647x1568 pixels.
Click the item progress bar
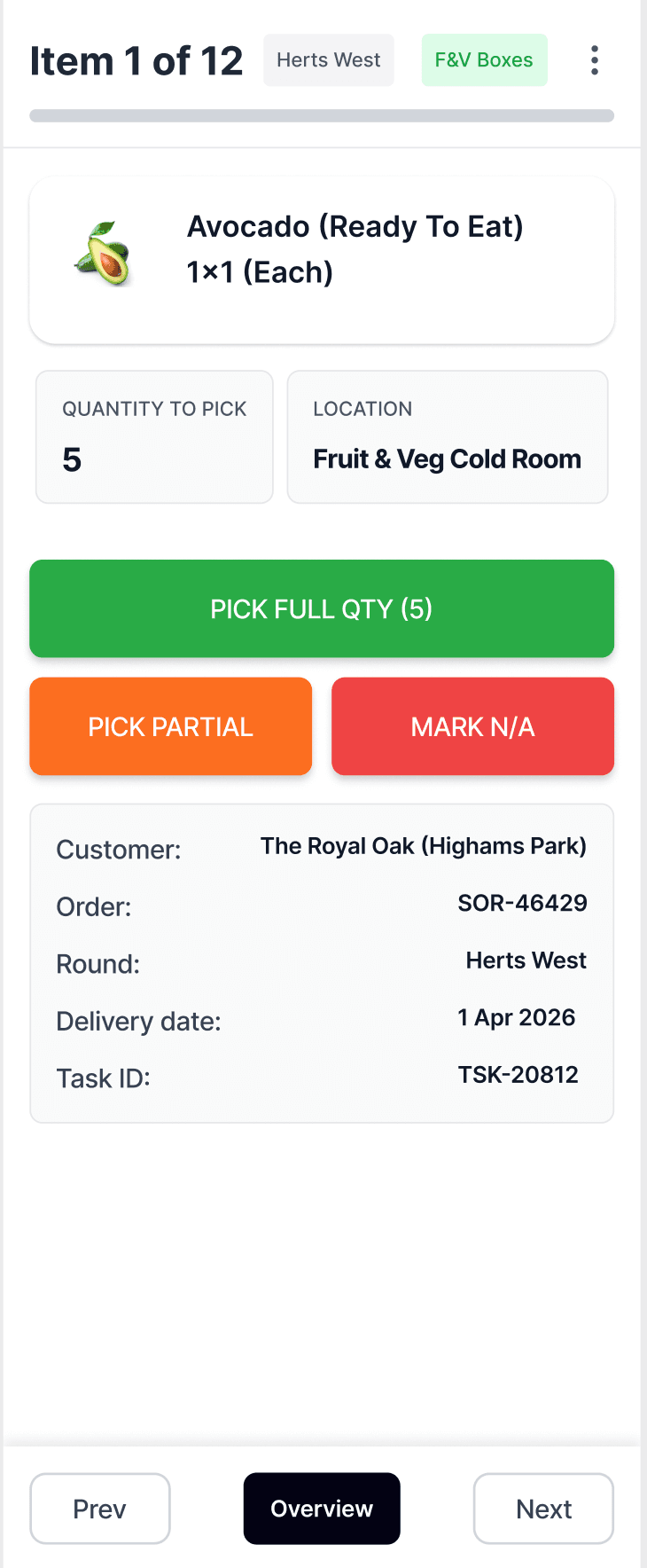coord(322,115)
